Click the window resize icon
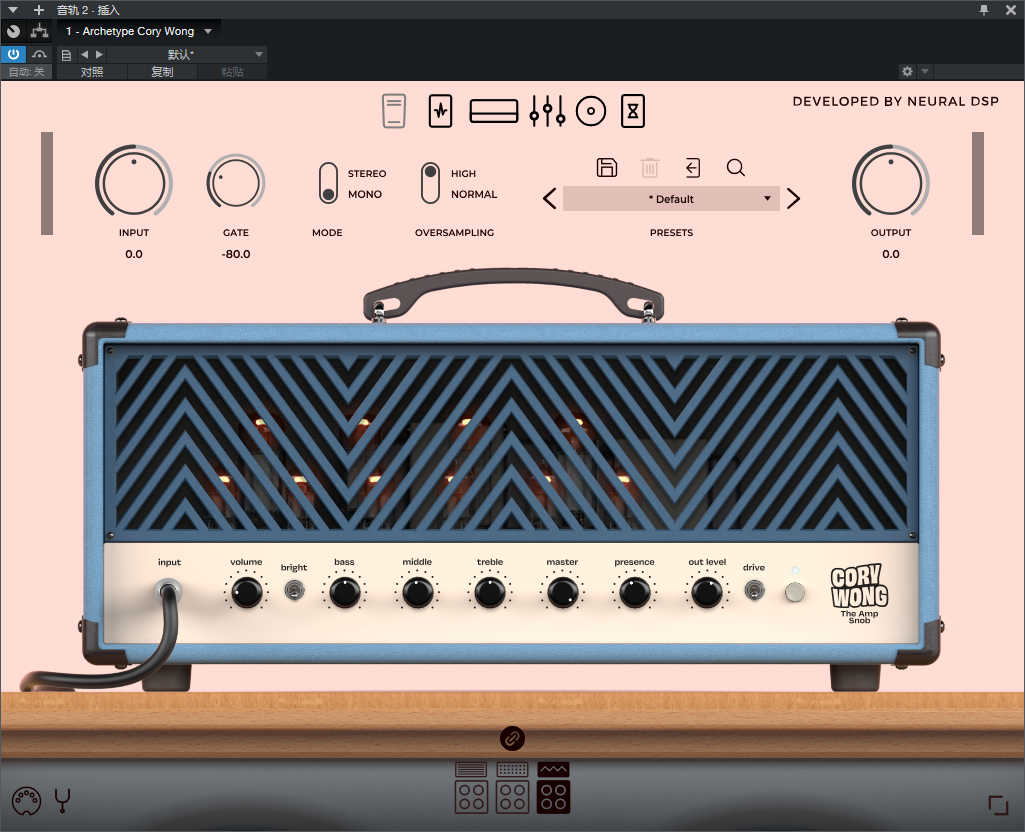 point(998,805)
